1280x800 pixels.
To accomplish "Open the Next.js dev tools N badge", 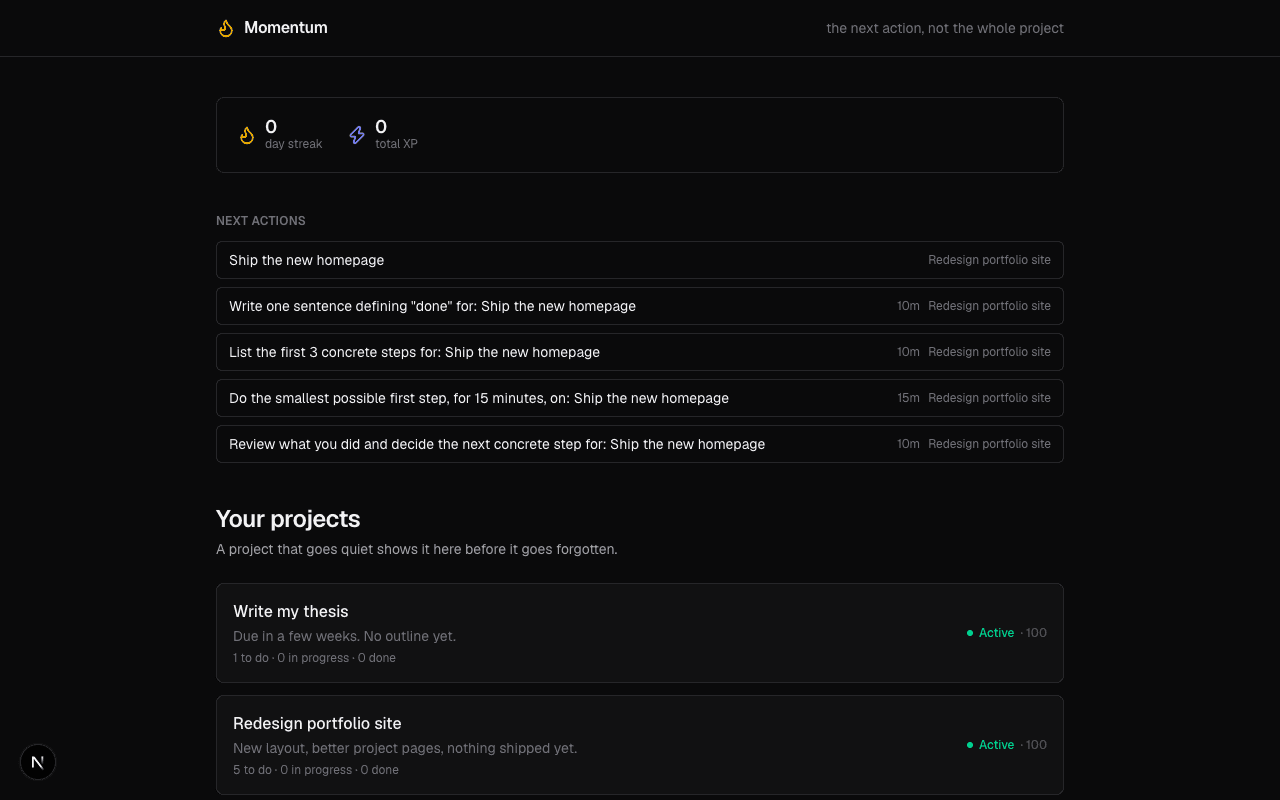I will pos(38,762).
